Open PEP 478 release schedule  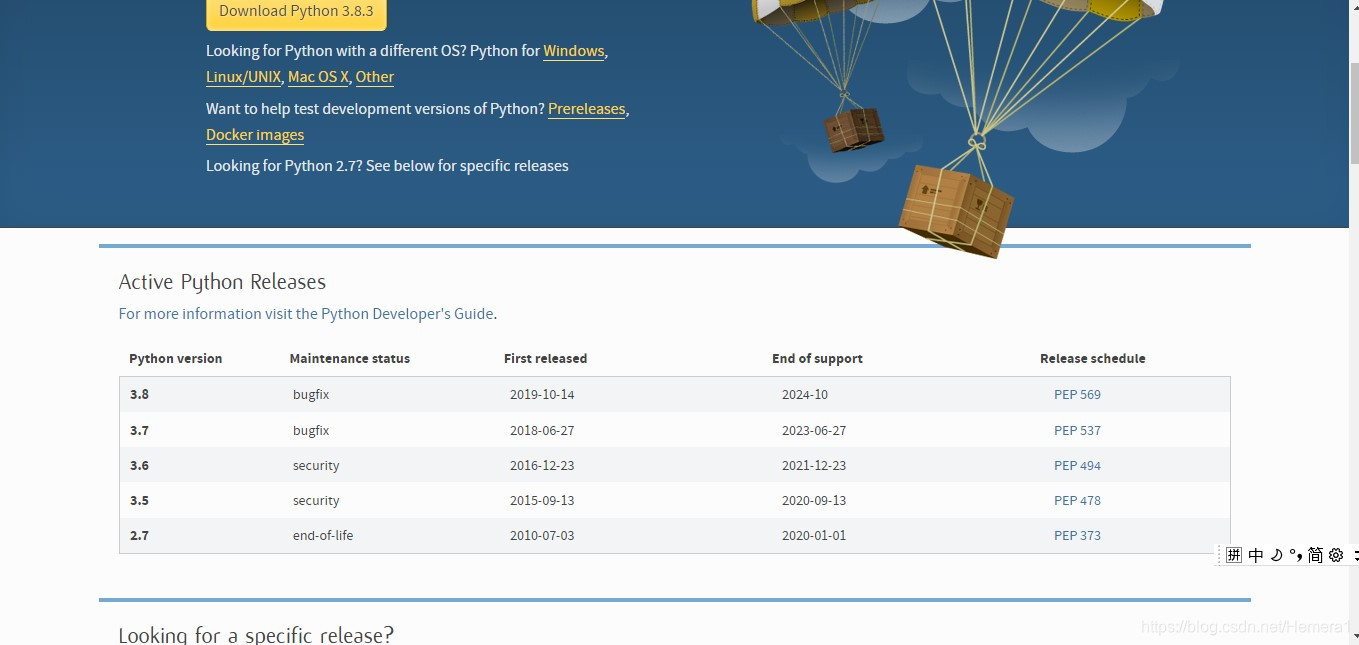pyautogui.click(x=1077, y=501)
